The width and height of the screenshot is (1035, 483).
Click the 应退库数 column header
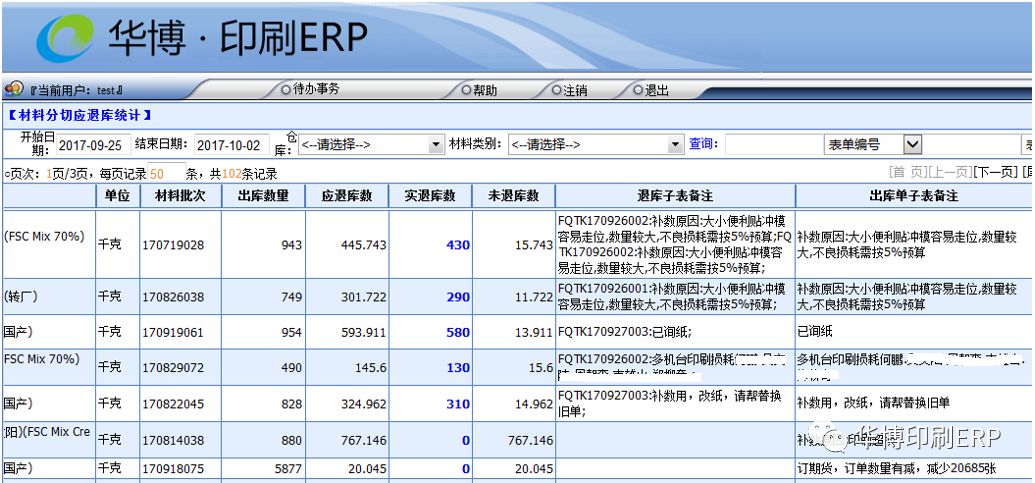tap(347, 197)
